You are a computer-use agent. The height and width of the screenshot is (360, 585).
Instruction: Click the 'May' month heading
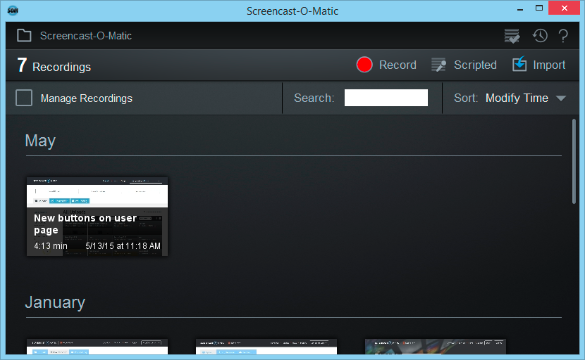tap(40, 141)
